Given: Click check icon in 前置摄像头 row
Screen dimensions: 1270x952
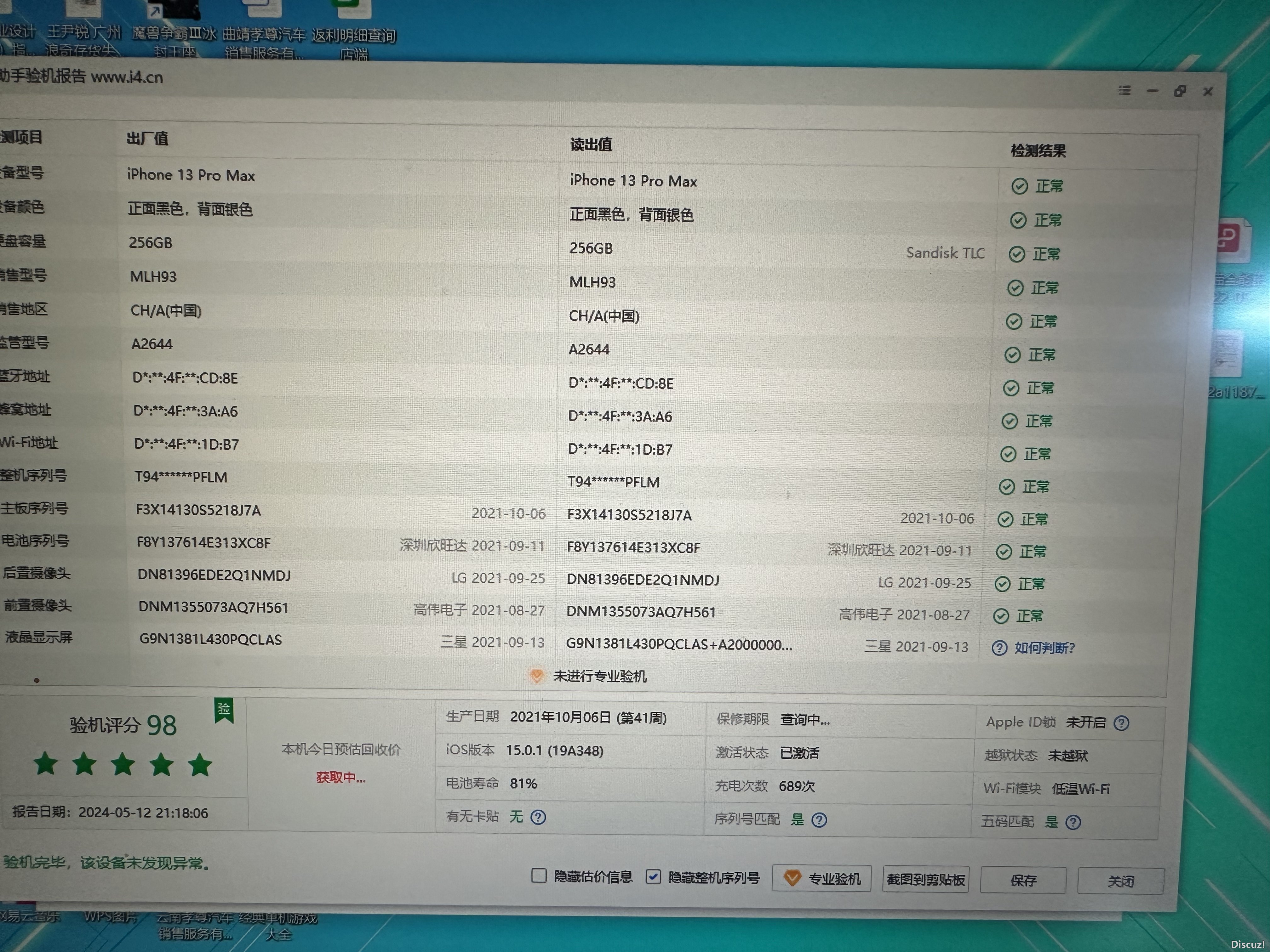Looking at the screenshot, I should click(1001, 616).
